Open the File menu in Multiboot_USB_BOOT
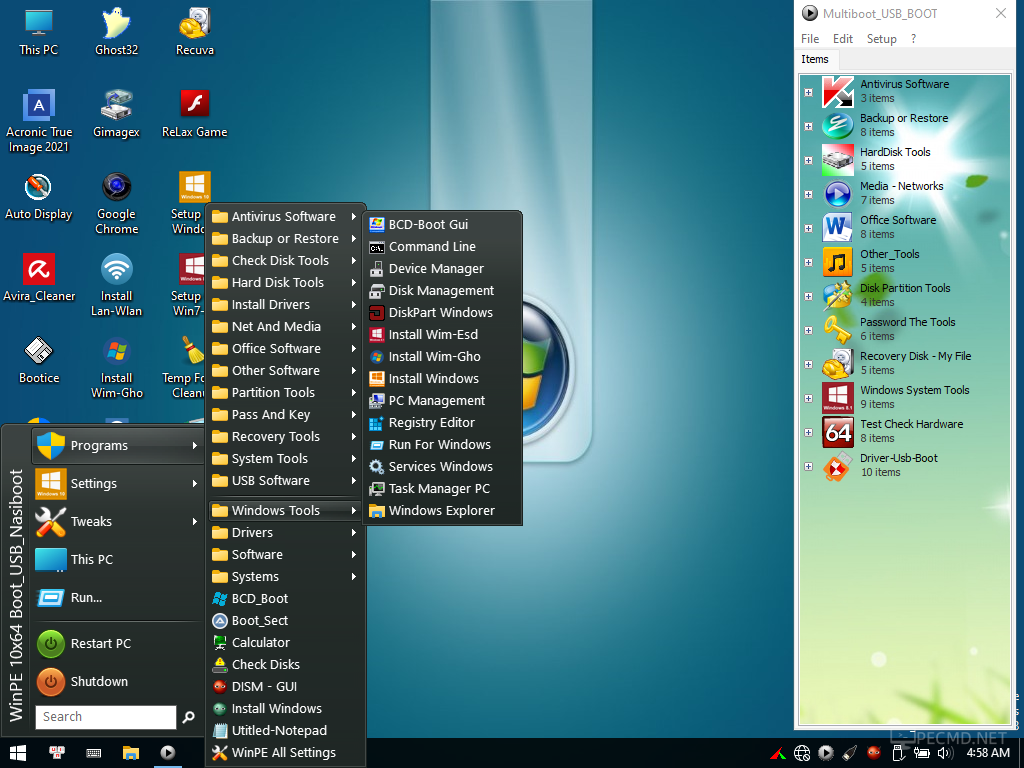Viewport: 1024px width, 768px height. [x=810, y=39]
